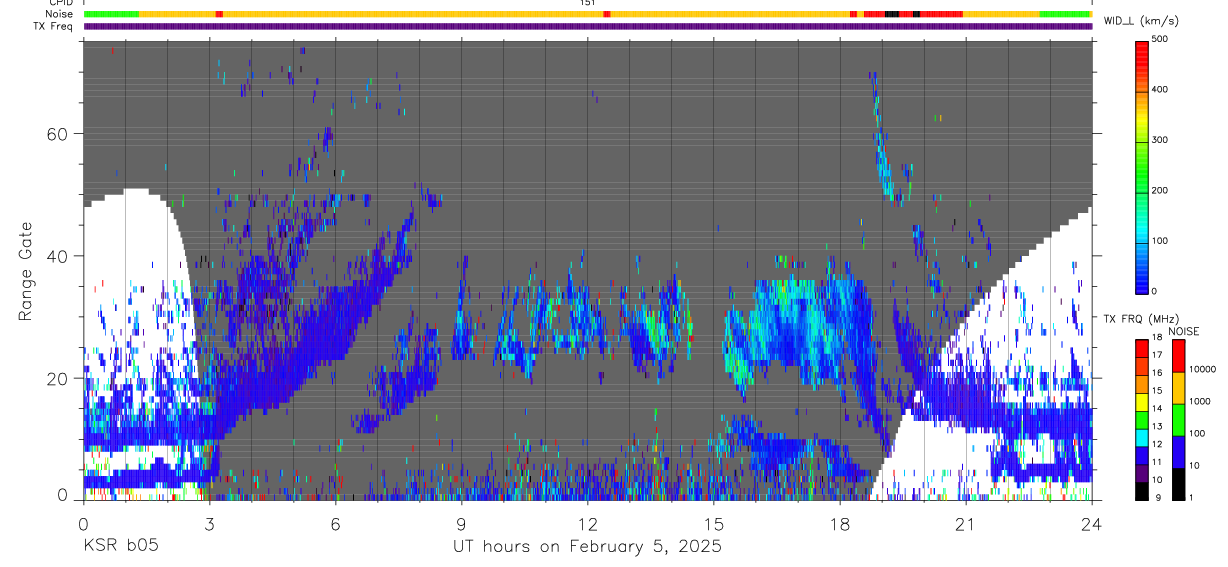Click the 14 tick on the TX FRQ legend
Viewport: 1228px width, 567px height.
point(1157,409)
